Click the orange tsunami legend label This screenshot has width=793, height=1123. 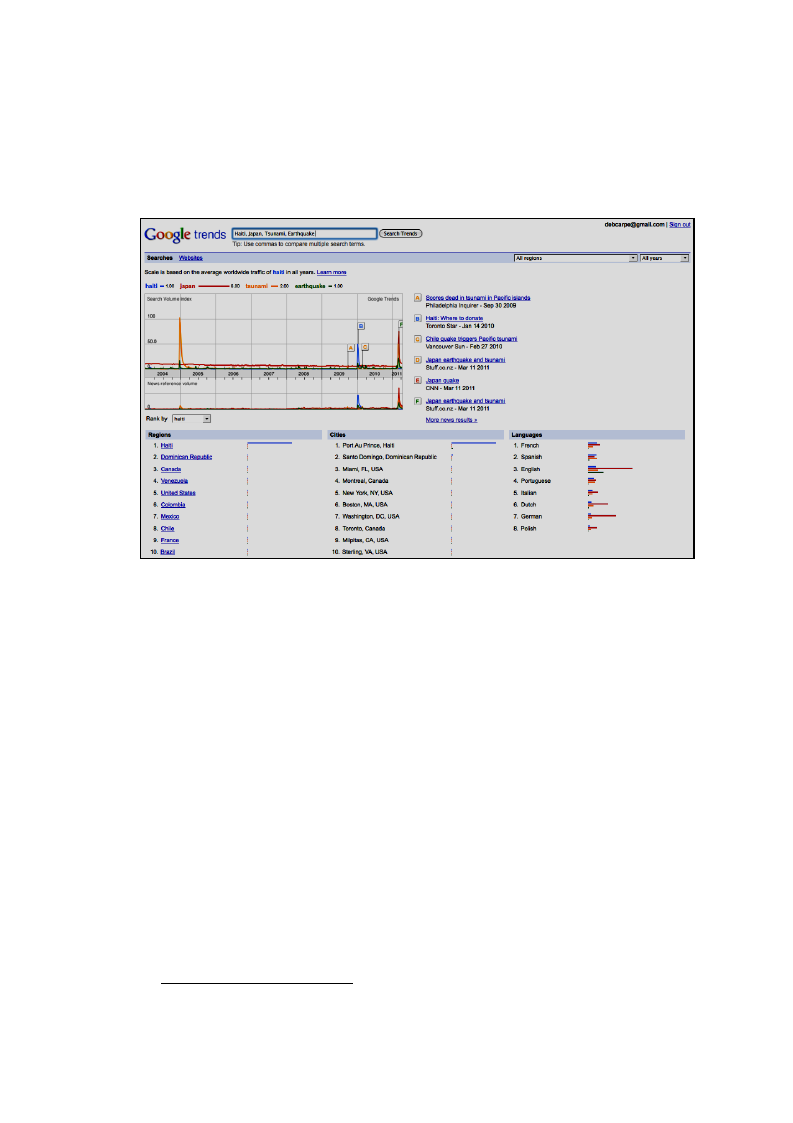click(256, 286)
